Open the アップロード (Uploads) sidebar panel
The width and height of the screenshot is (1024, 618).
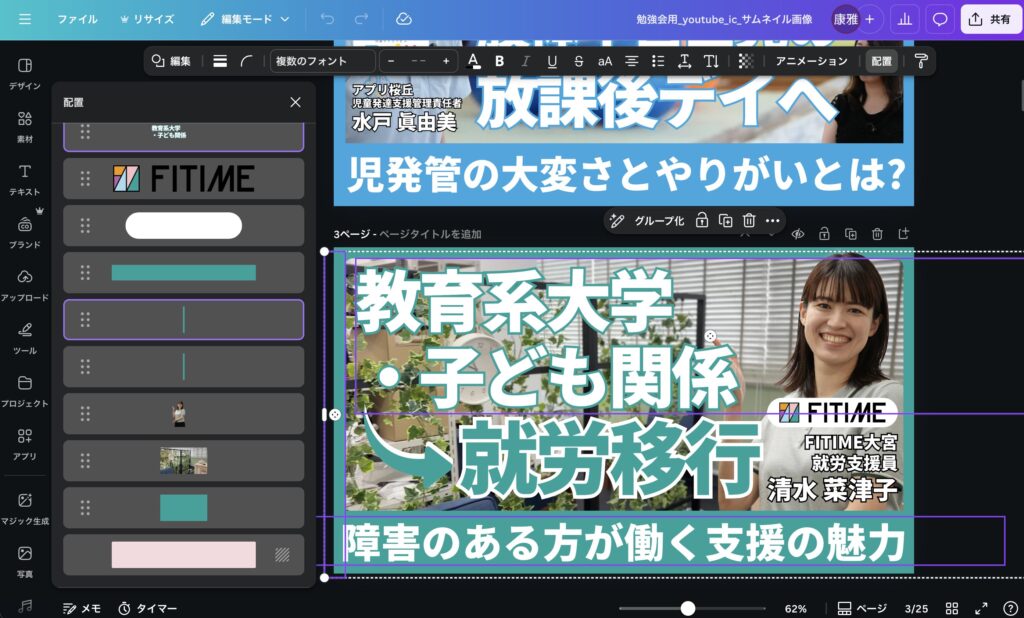[x=25, y=284]
